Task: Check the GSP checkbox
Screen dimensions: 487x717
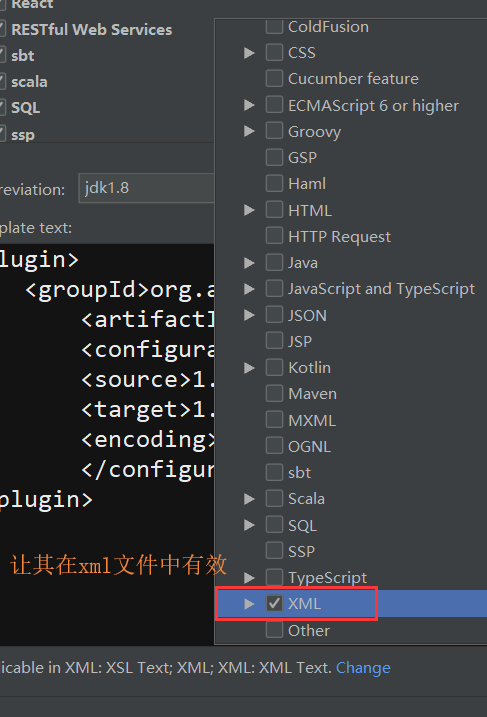Action: tap(274, 157)
